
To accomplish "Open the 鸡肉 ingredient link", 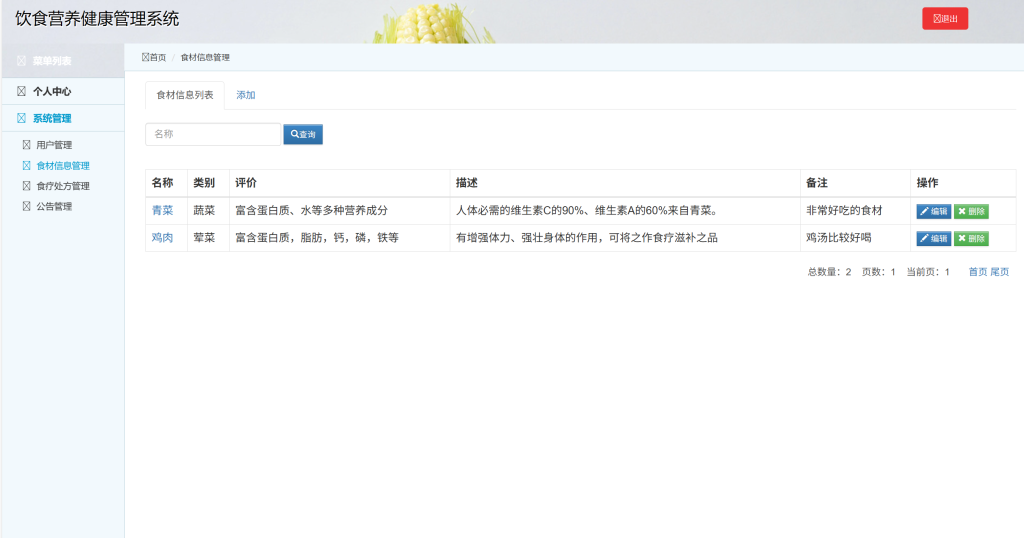I will [x=163, y=238].
